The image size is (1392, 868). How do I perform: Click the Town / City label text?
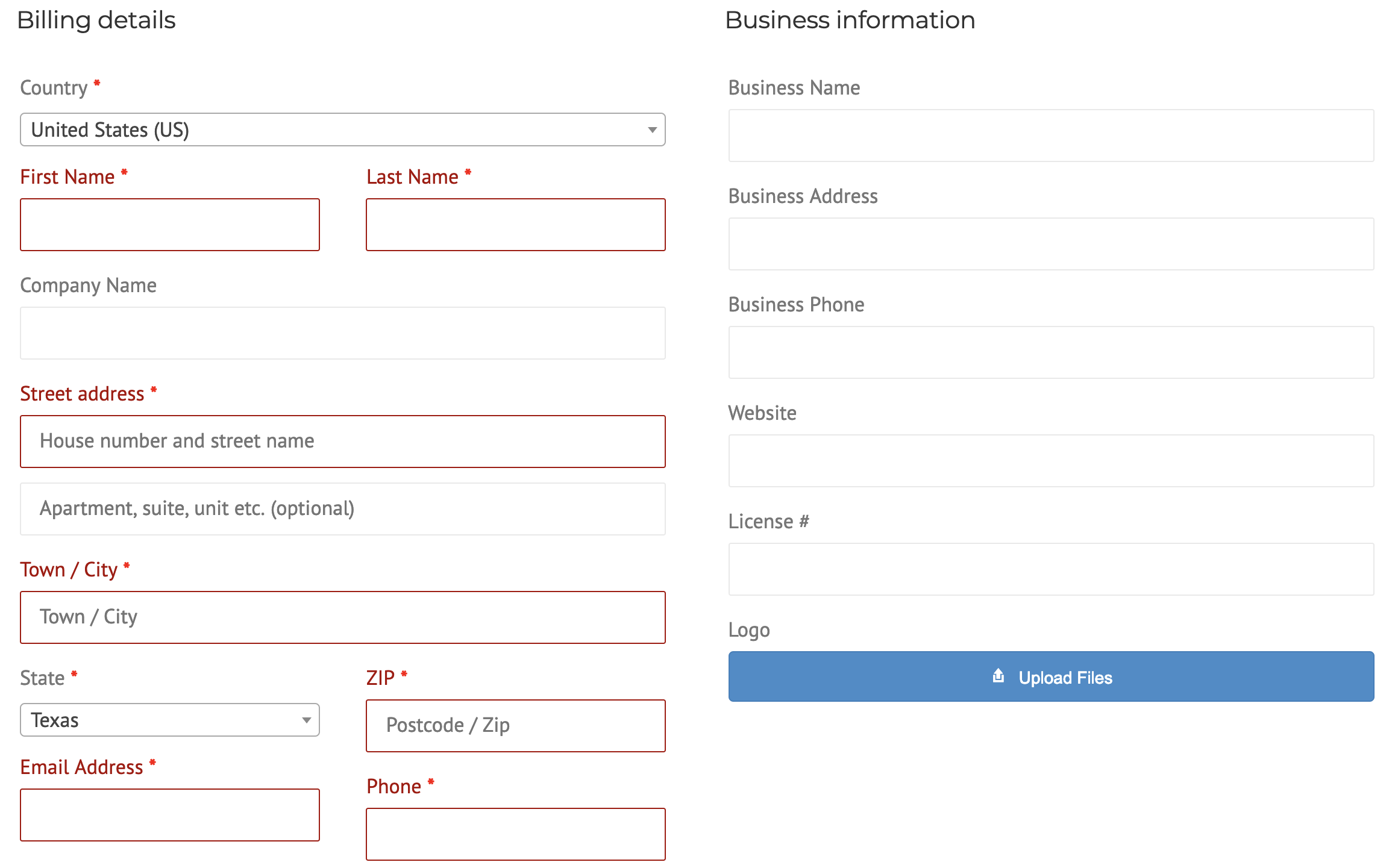click(69, 570)
